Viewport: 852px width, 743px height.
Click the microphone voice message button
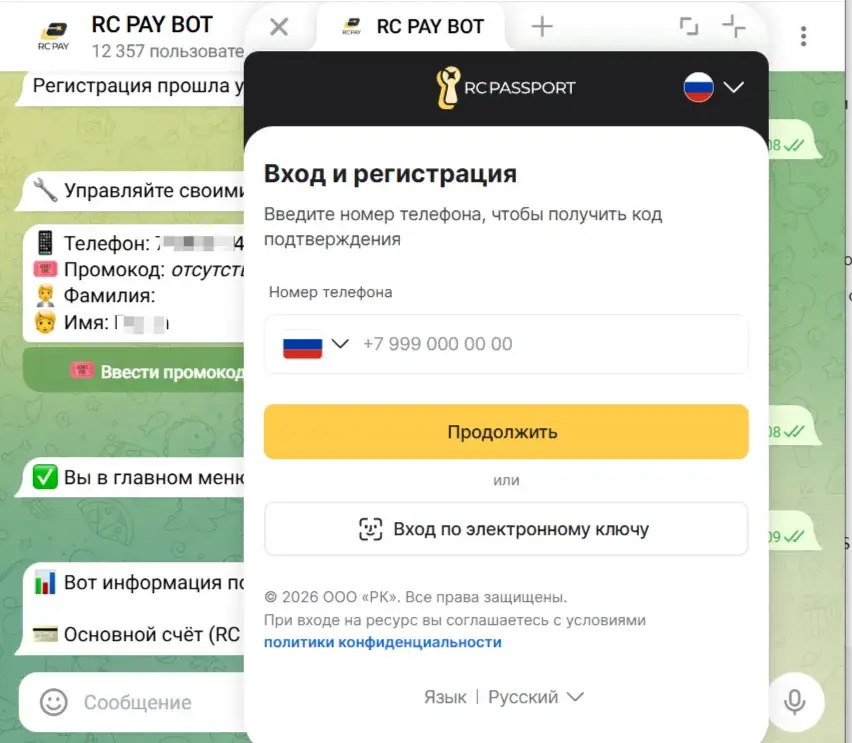[794, 702]
